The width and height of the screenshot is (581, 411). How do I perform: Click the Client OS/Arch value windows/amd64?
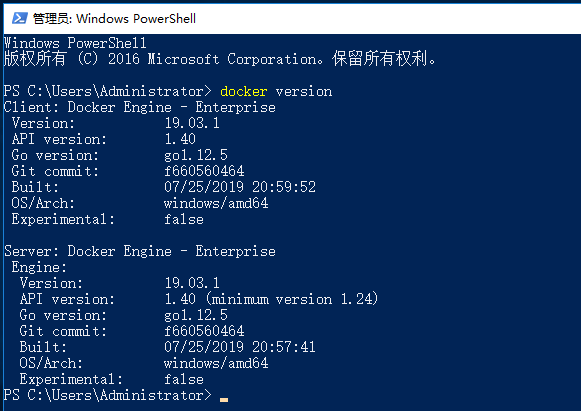pos(216,203)
